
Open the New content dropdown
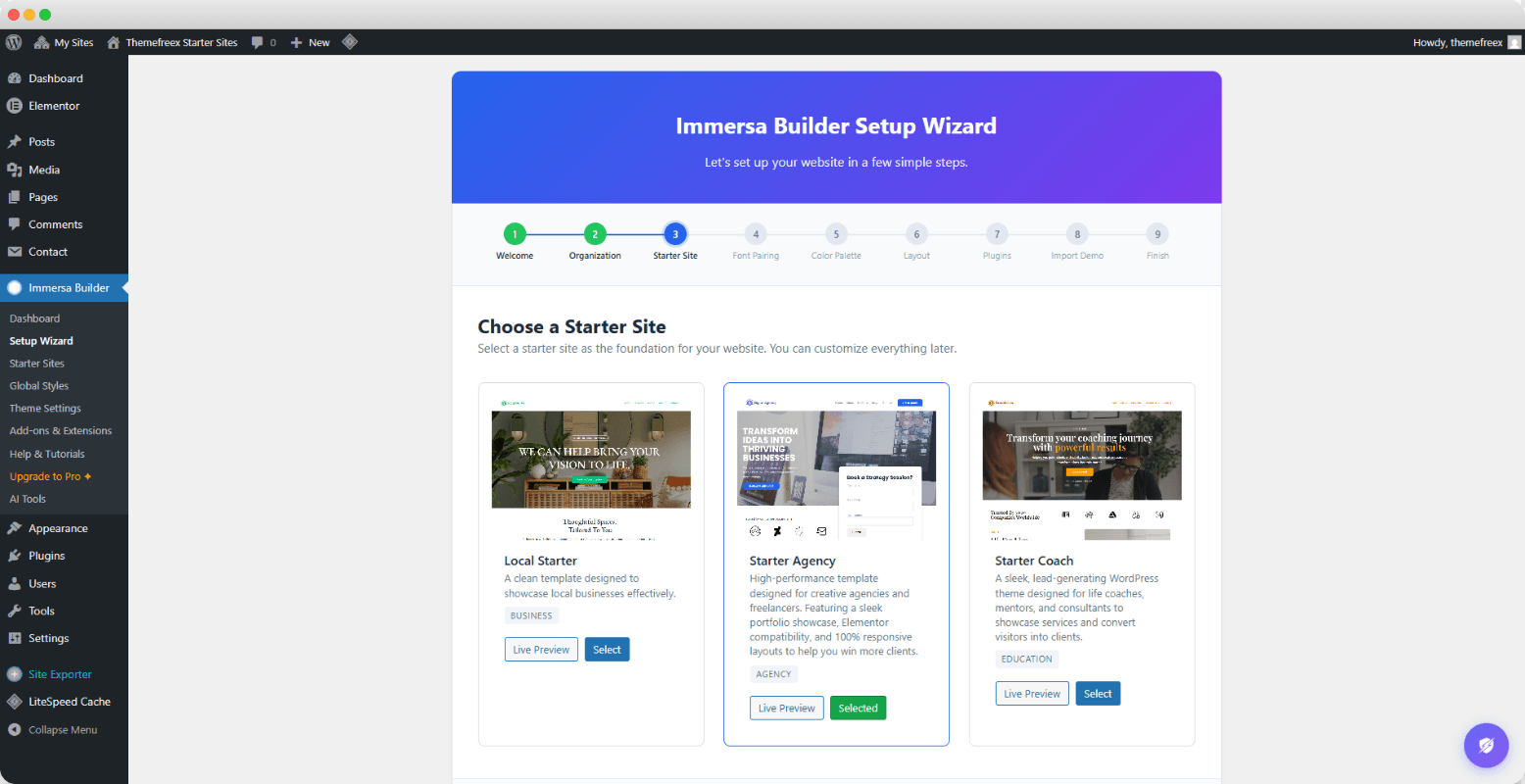click(310, 42)
